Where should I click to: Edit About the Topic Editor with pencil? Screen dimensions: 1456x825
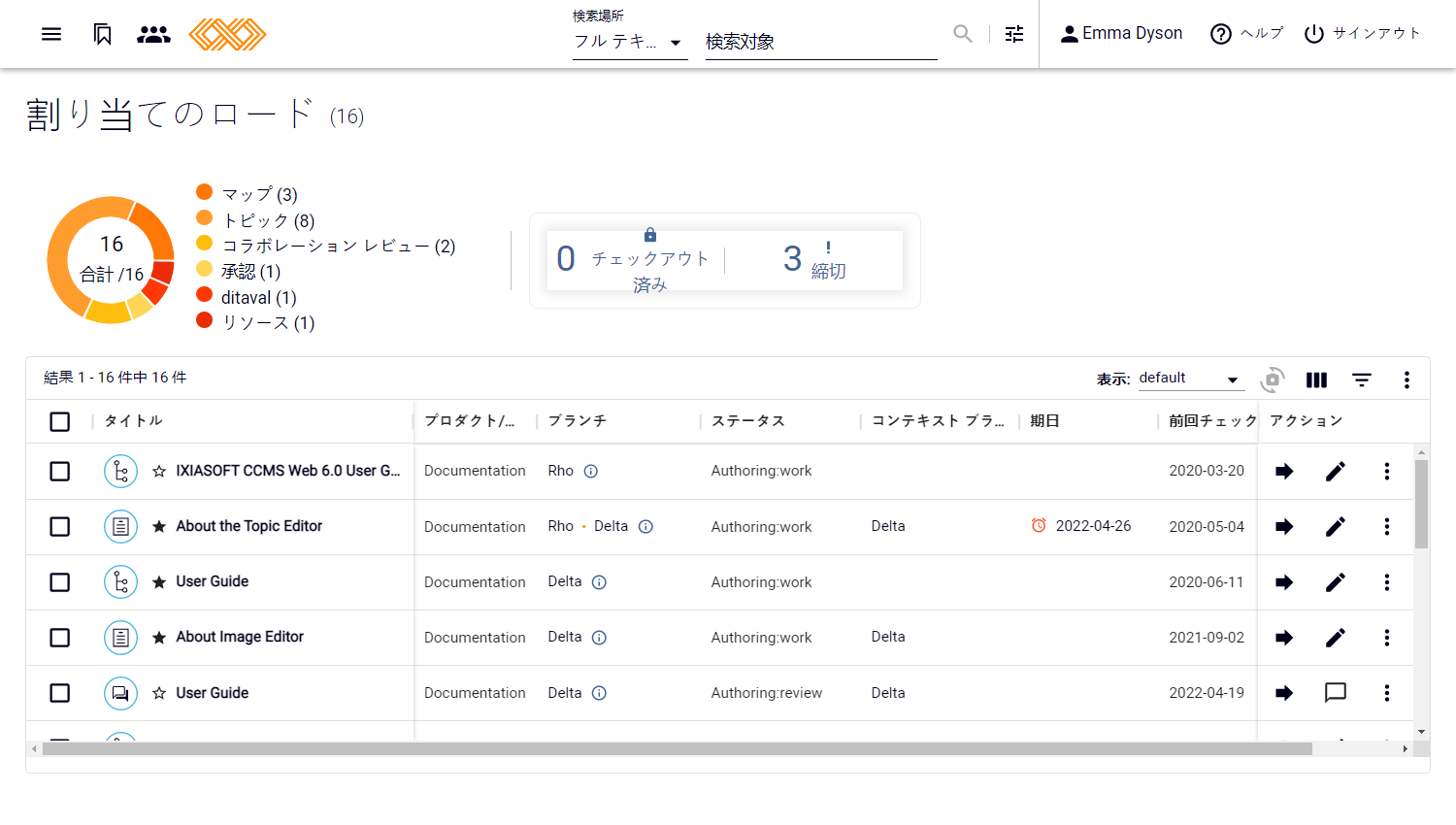pos(1336,526)
